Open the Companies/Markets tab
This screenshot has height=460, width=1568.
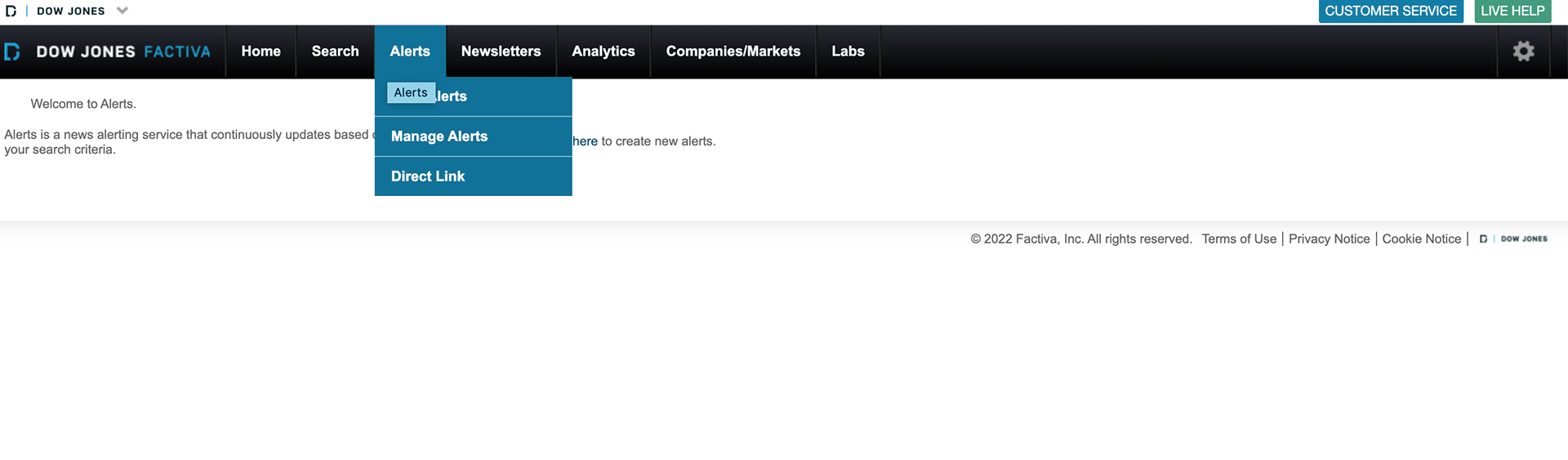733,51
